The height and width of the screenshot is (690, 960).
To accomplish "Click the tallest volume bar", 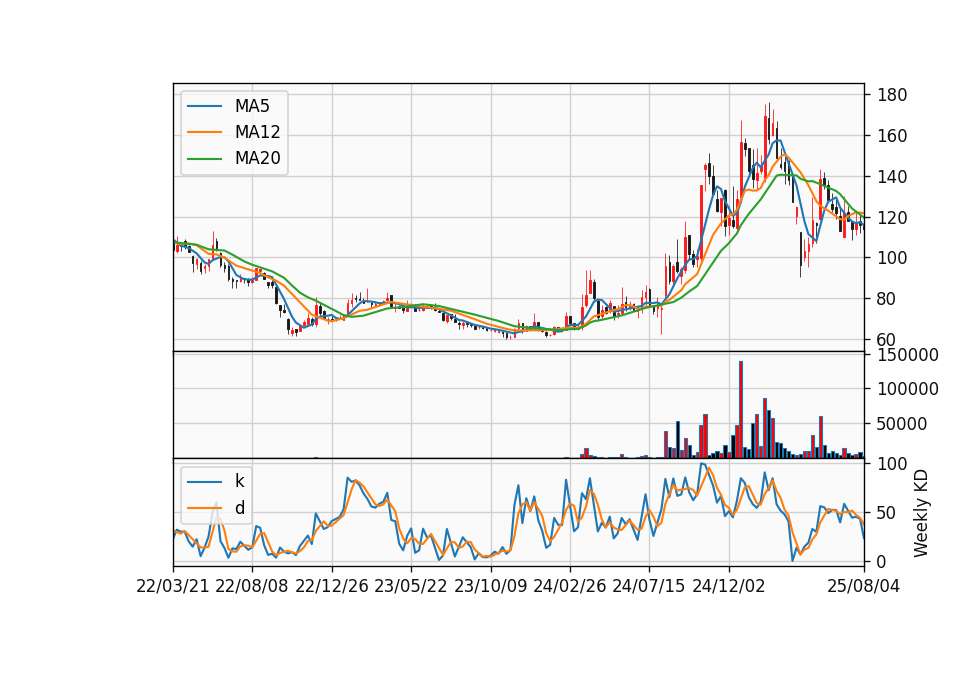I will [x=741, y=410].
